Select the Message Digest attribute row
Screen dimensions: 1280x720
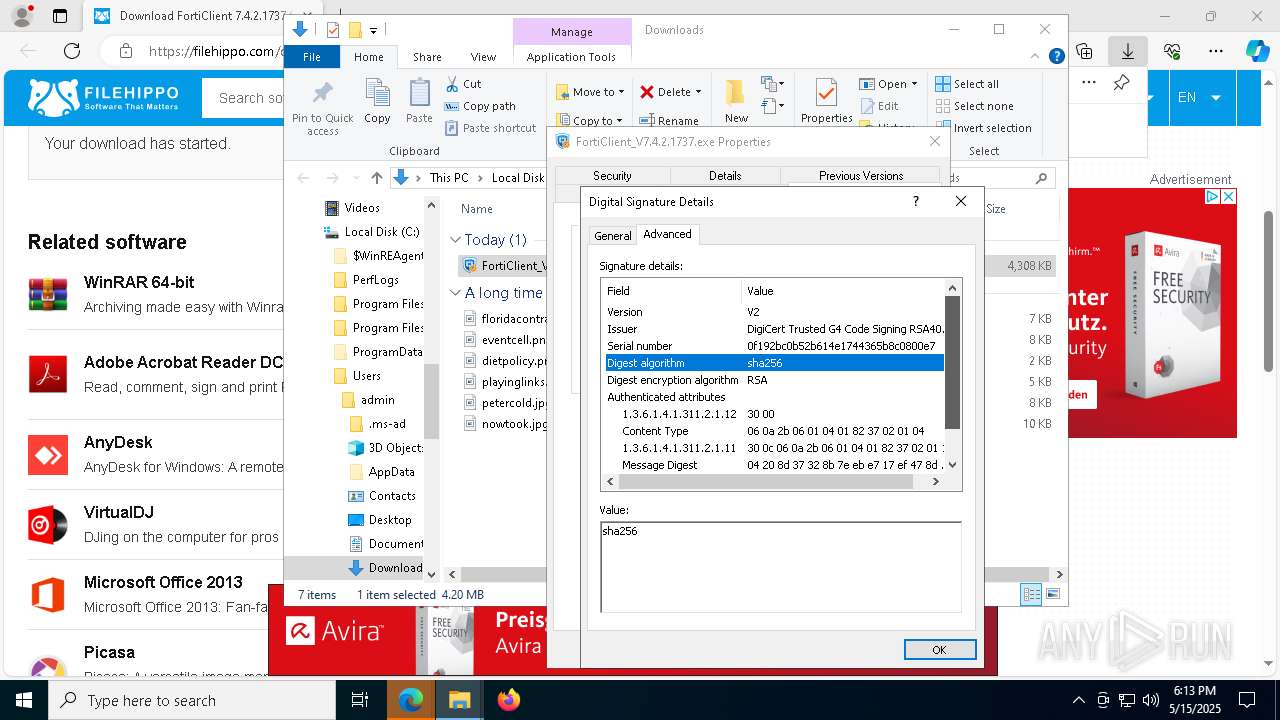(774, 465)
